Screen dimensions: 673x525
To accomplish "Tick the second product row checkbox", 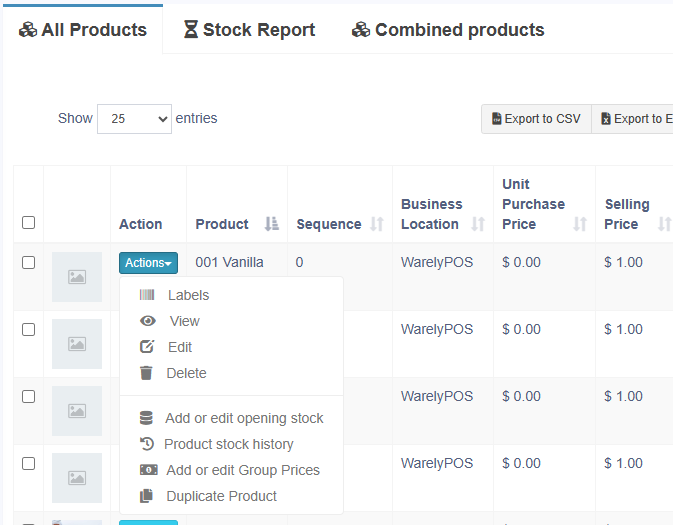I will (28, 329).
